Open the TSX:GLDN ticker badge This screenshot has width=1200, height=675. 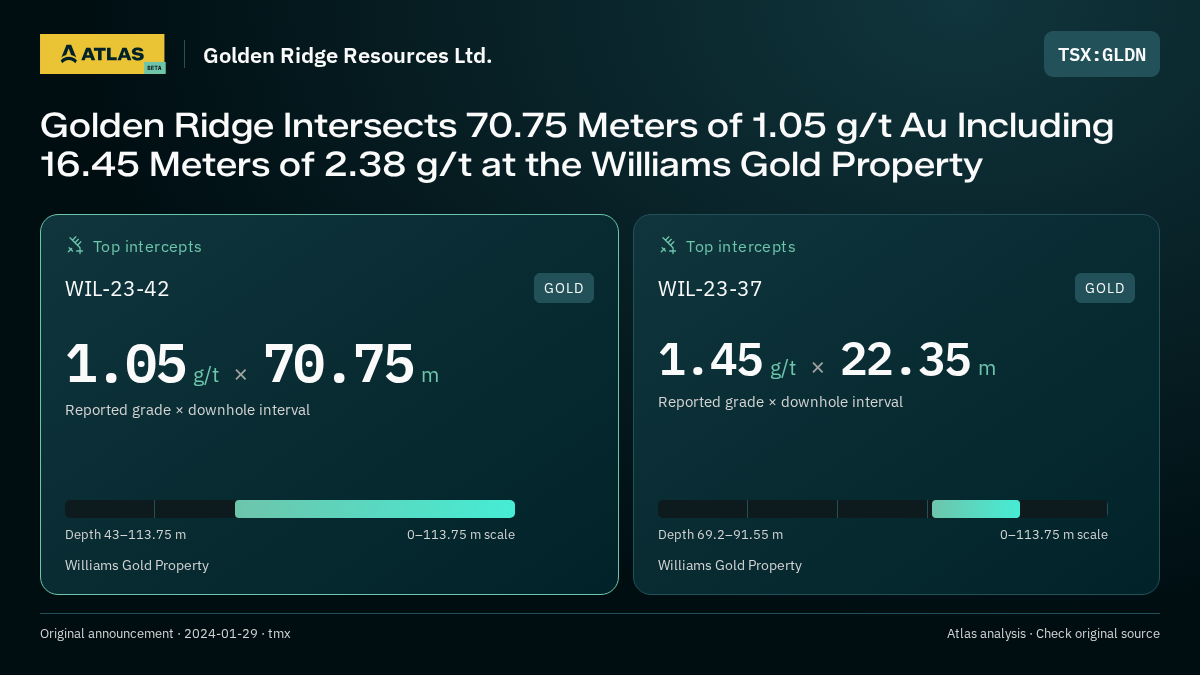(1102, 54)
